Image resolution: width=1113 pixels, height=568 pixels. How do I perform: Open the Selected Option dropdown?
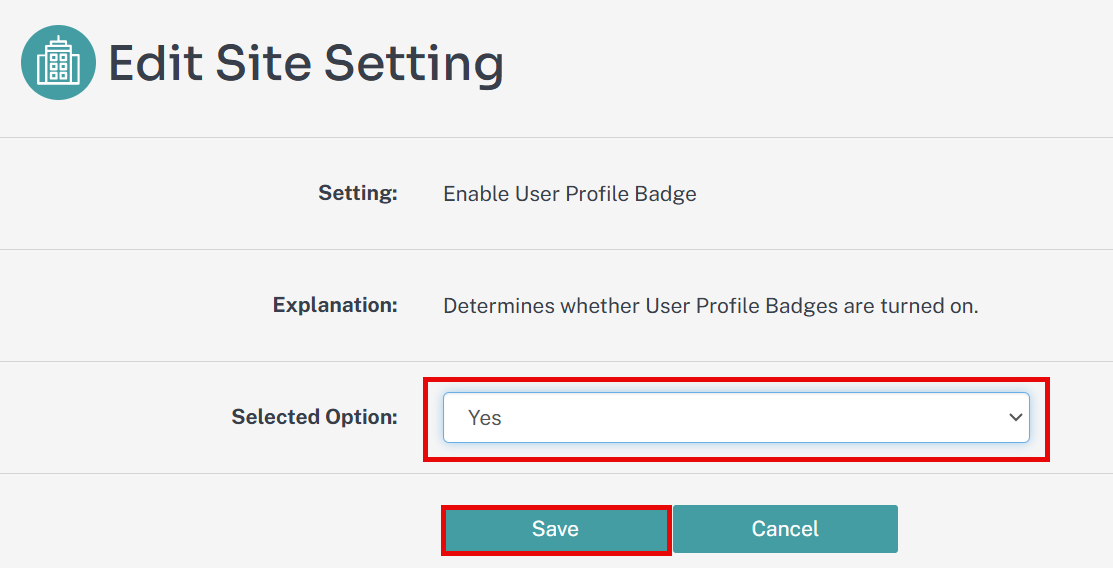(736, 418)
